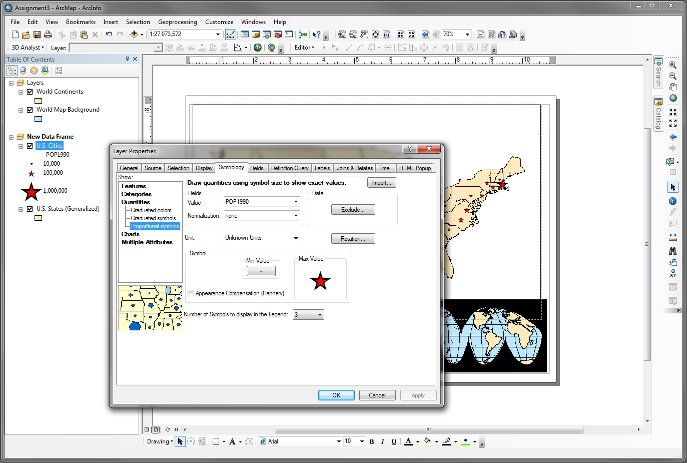Screen dimensions: 687x463
Task: Click Cancel in Layer Properties
Action: (x=377, y=395)
